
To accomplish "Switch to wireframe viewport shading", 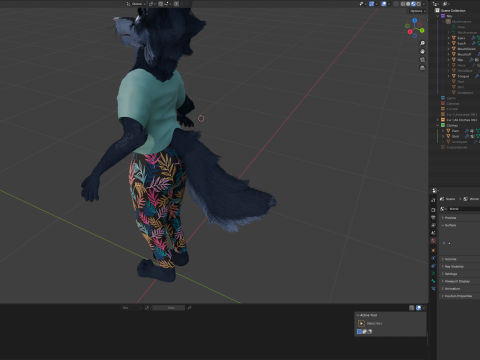I will pos(403,4).
